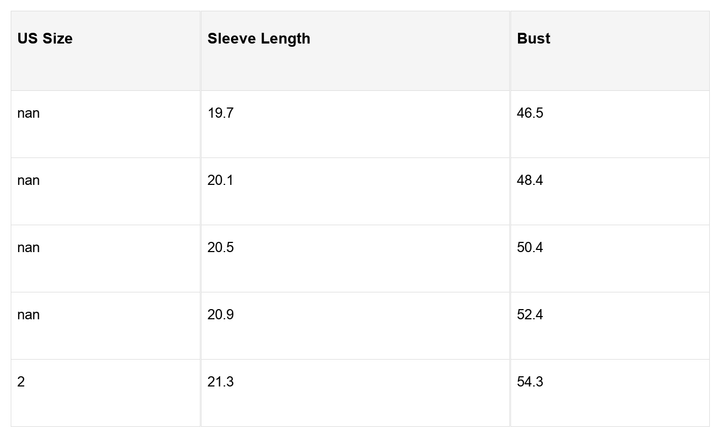The image size is (720, 437).
Task: Click the US Size column header
Action: click(45, 39)
